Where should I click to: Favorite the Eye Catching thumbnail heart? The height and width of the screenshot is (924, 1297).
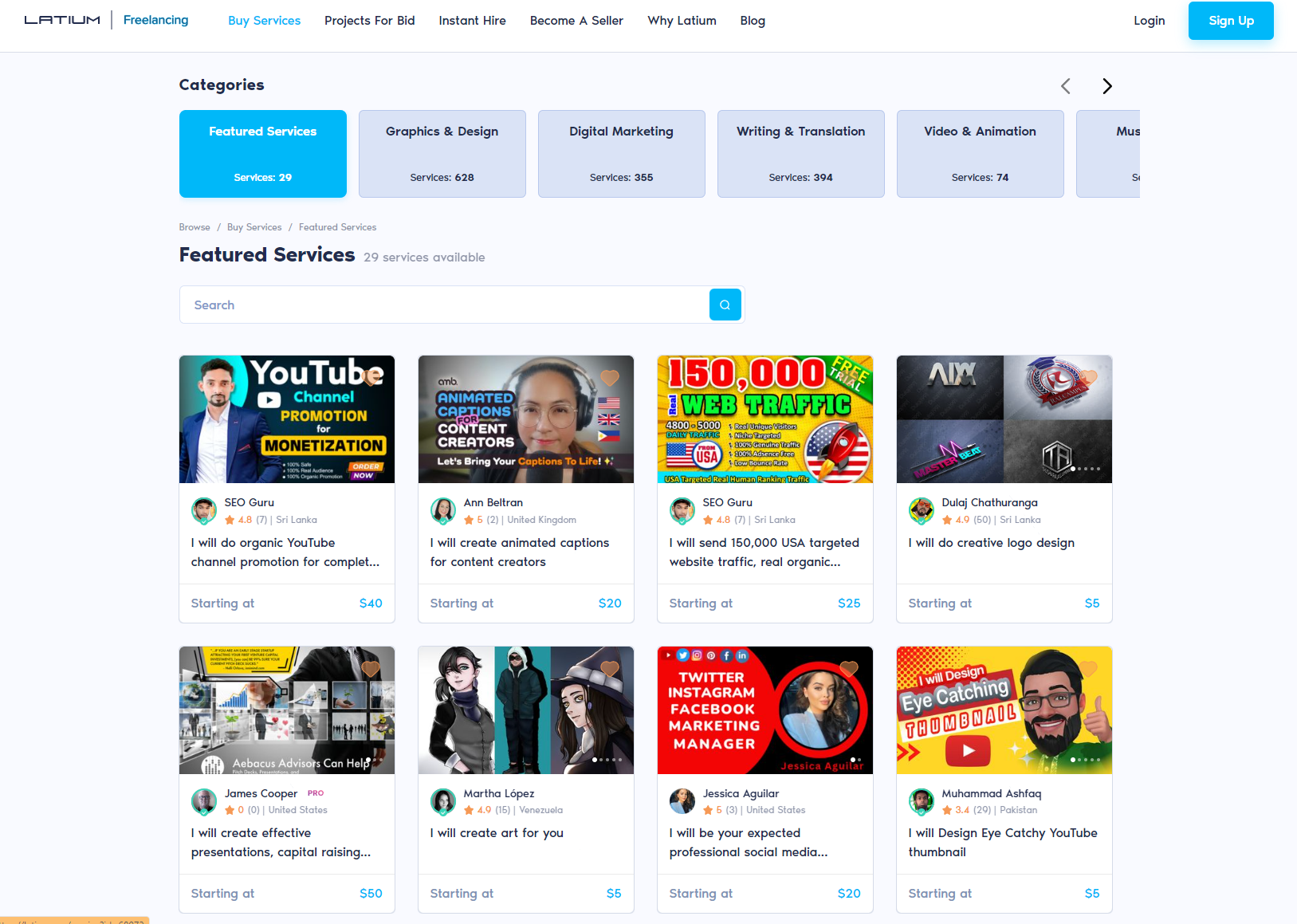(x=1088, y=668)
